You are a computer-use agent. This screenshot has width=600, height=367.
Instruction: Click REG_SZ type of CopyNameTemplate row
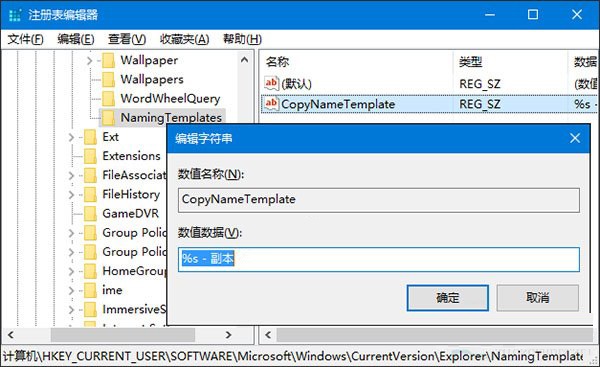click(479, 104)
